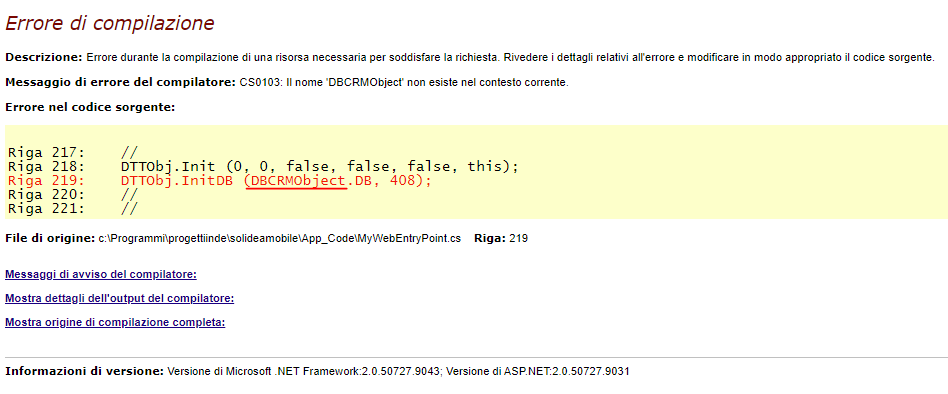The width and height of the screenshot is (948, 394).
Task: Click the red DTTObj.InitDB line 219
Action: click(x=220, y=181)
